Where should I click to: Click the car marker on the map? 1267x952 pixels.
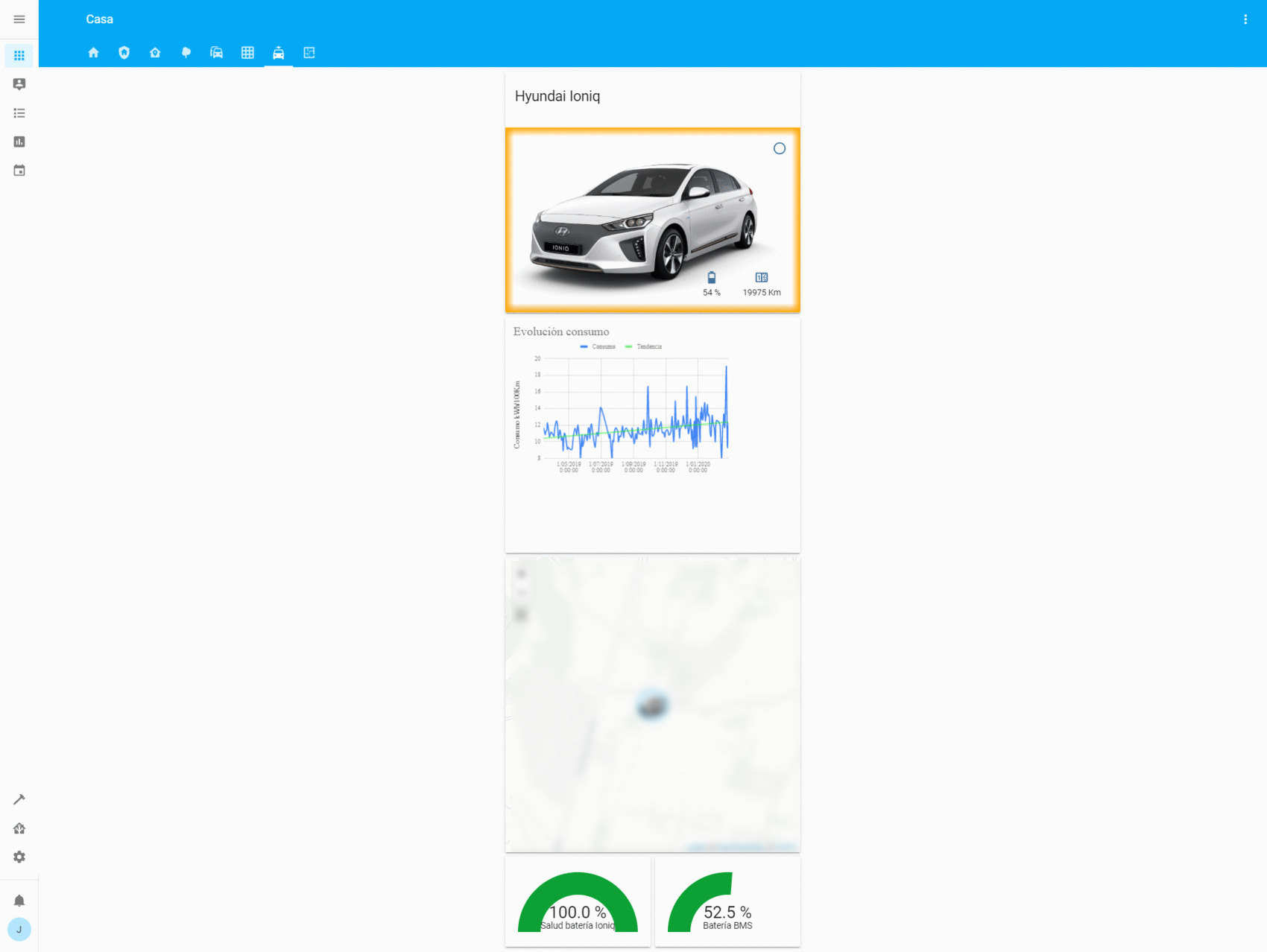click(652, 705)
